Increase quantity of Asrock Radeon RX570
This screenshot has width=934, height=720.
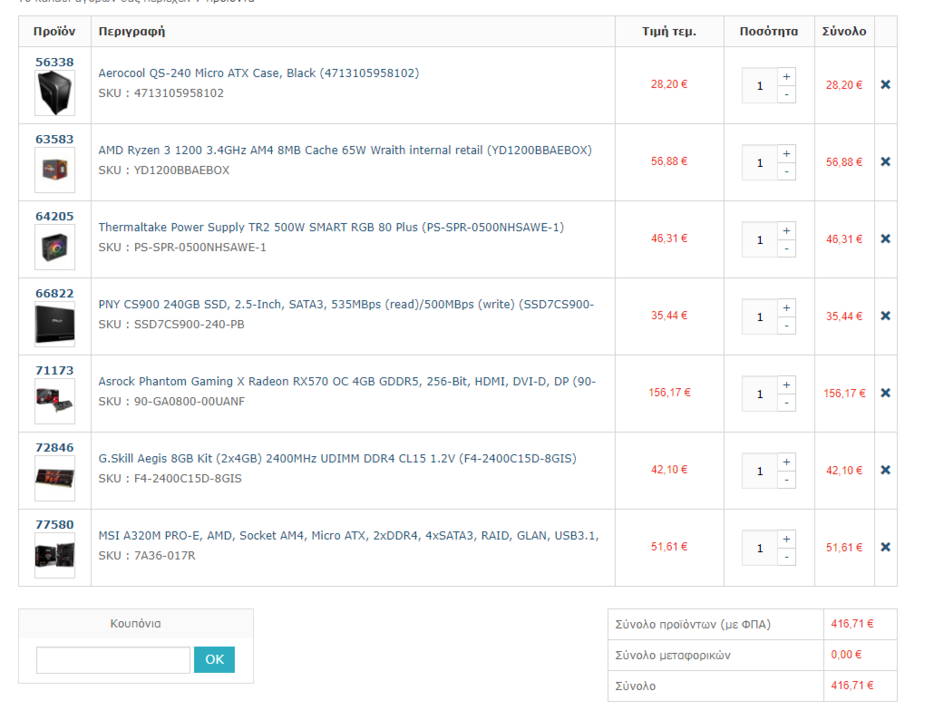click(x=786, y=385)
